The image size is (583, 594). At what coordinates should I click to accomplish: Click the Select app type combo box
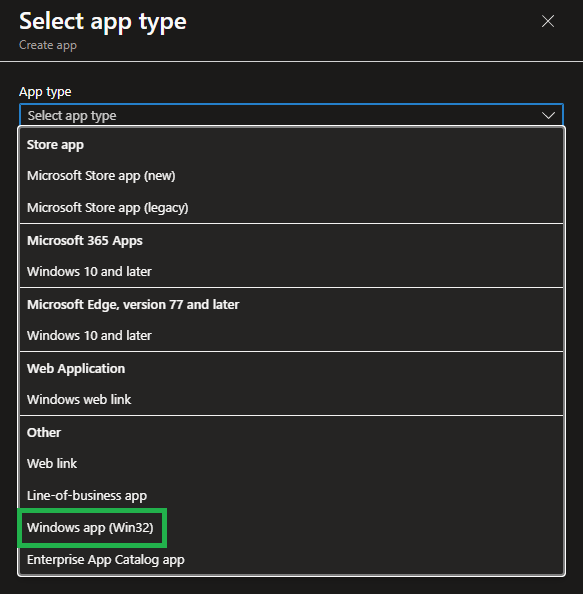coord(291,115)
